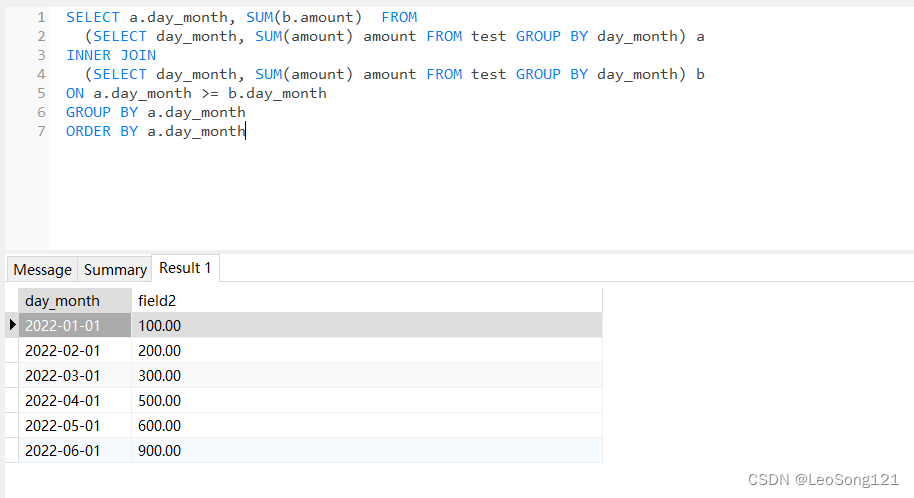914x498 pixels.
Task: Select the 500.00 amount cell
Action: tap(160, 400)
